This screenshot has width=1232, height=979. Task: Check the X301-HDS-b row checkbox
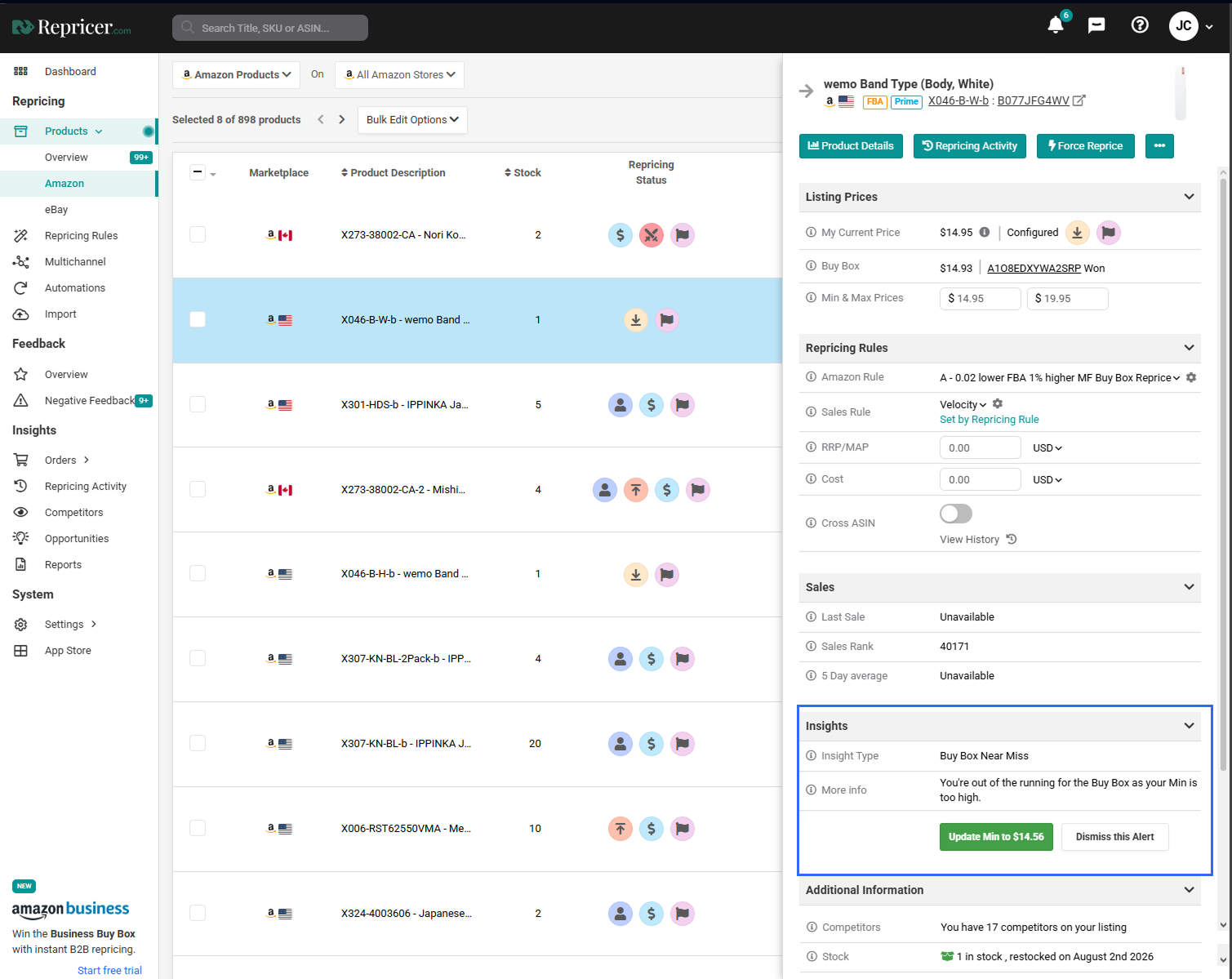pos(198,404)
